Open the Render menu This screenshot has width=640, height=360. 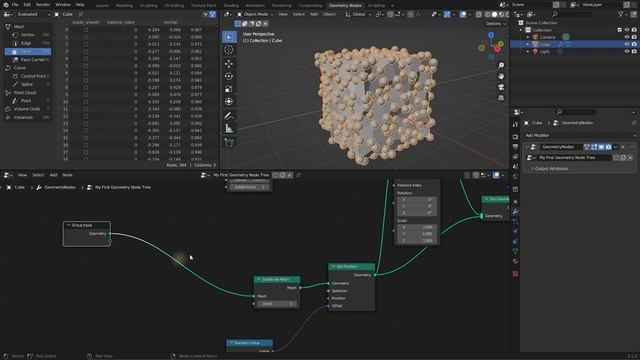(43, 5)
